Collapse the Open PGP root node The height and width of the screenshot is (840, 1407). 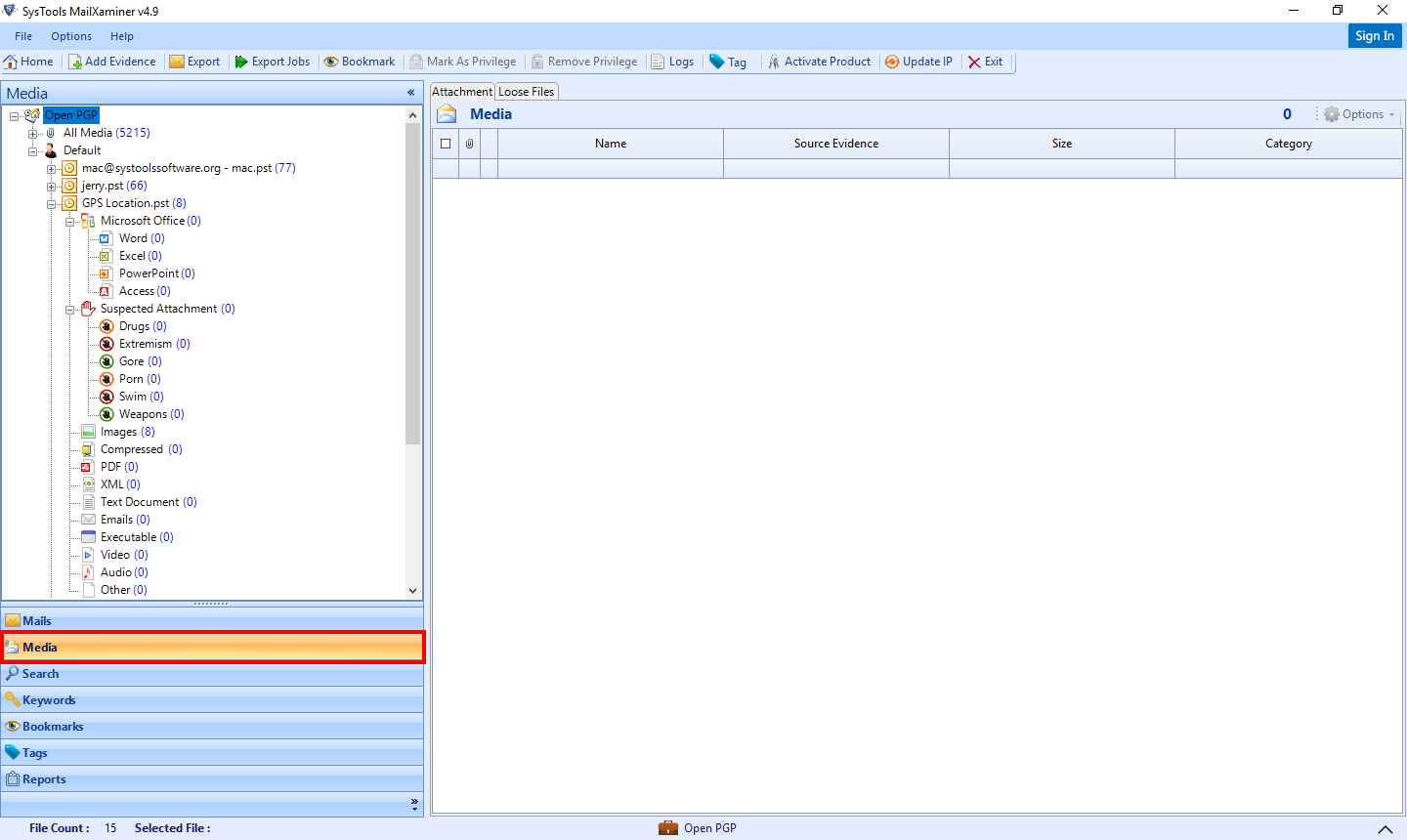tap(15, 115)
